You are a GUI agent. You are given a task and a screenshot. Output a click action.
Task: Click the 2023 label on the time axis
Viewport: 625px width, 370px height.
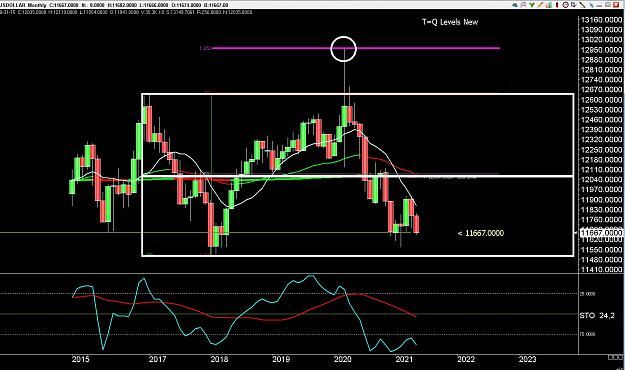[x=527, y=359]
